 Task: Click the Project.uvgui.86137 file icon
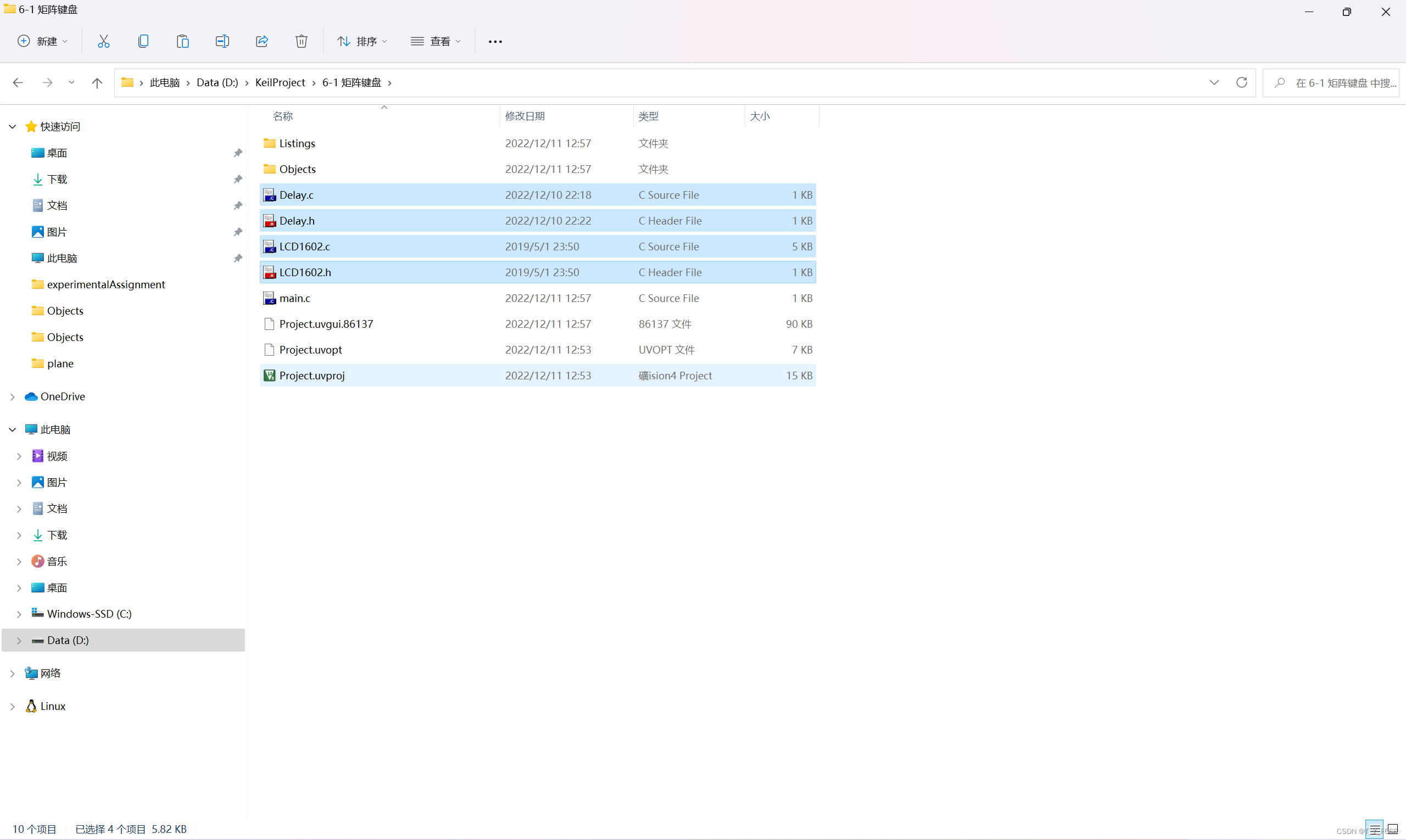(270, 324)
